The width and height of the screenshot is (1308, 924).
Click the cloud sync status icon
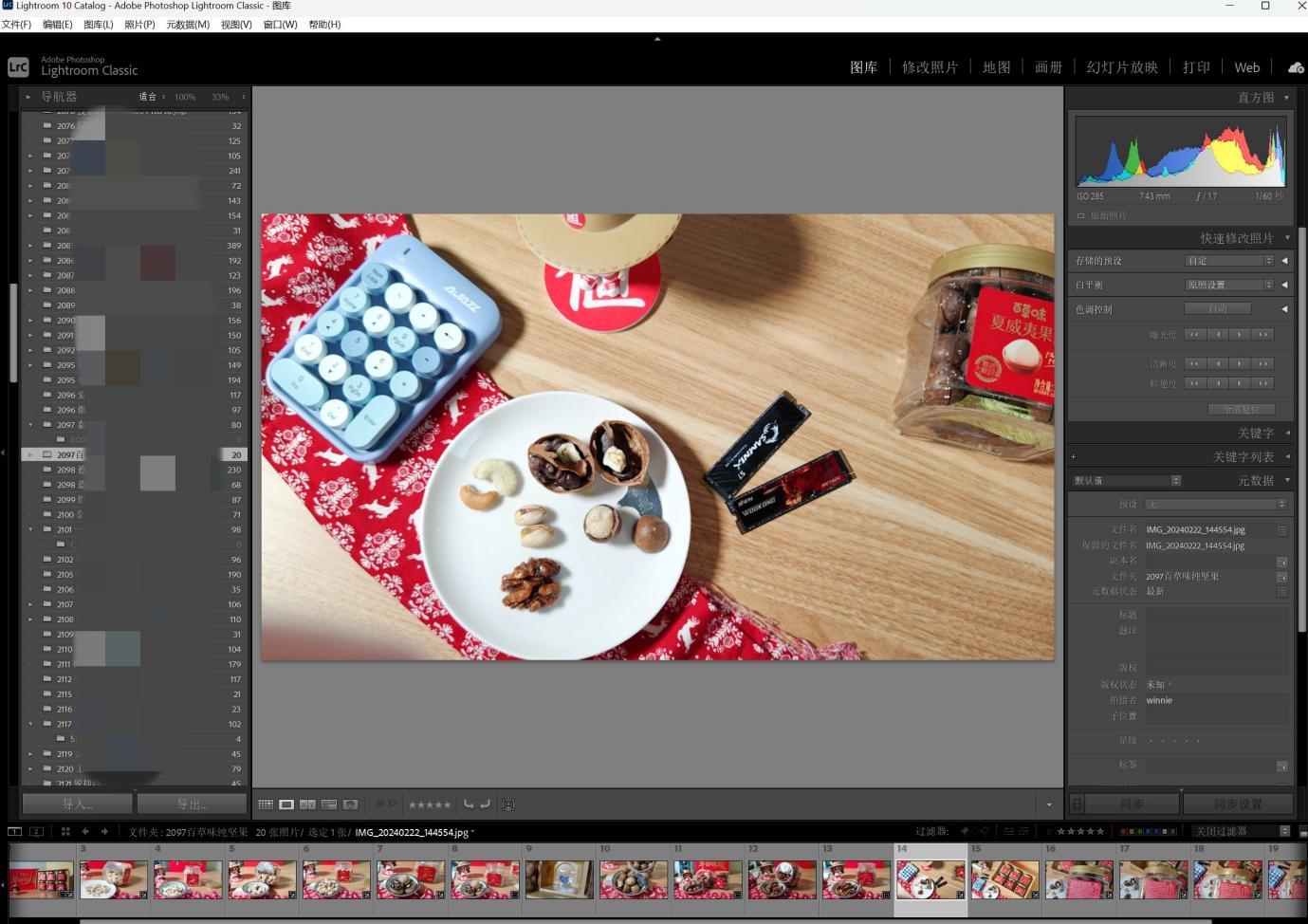(x=1296, y=67)
